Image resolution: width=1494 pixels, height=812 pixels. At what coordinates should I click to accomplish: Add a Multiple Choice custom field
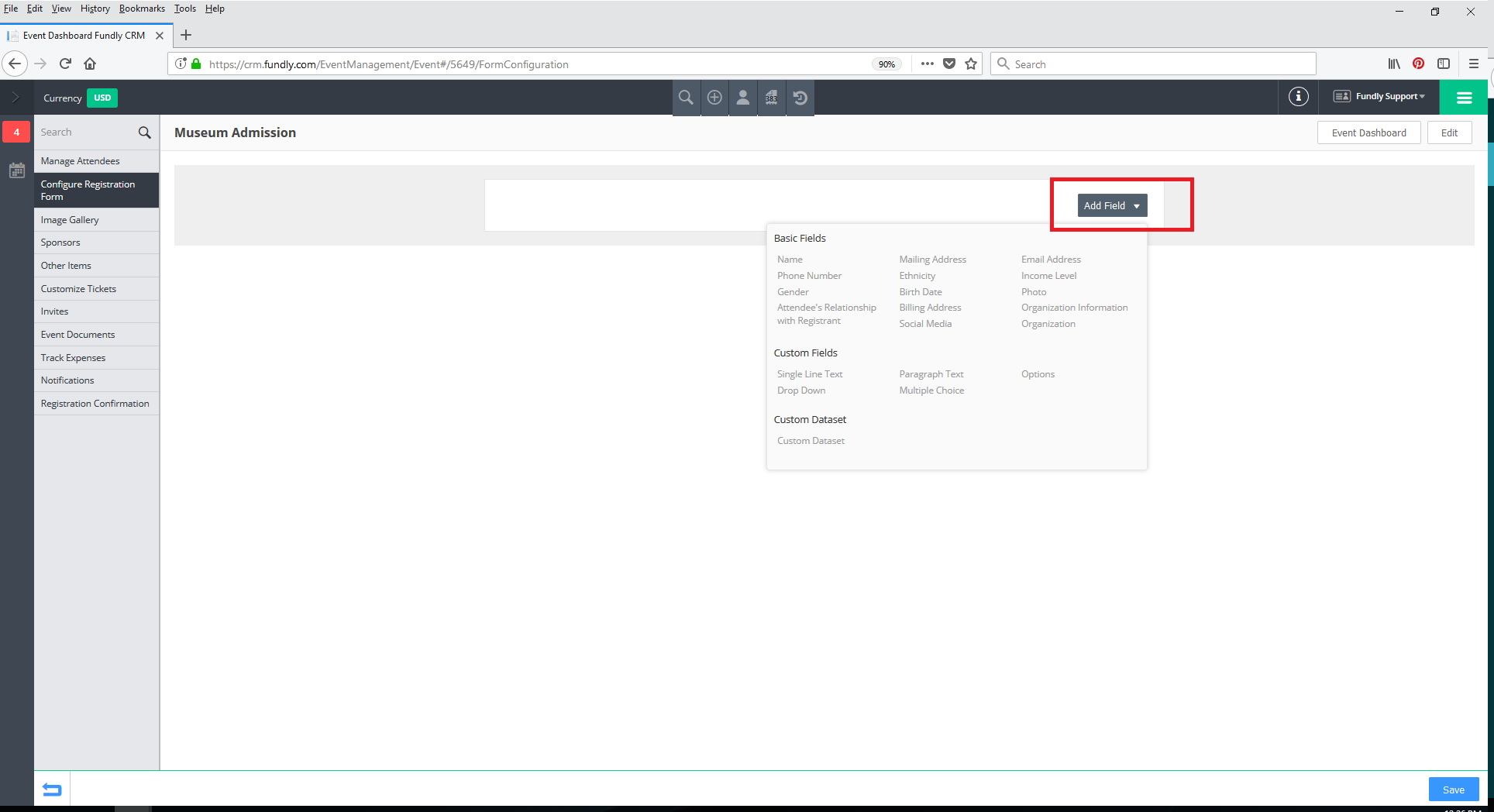click(931, 391)
